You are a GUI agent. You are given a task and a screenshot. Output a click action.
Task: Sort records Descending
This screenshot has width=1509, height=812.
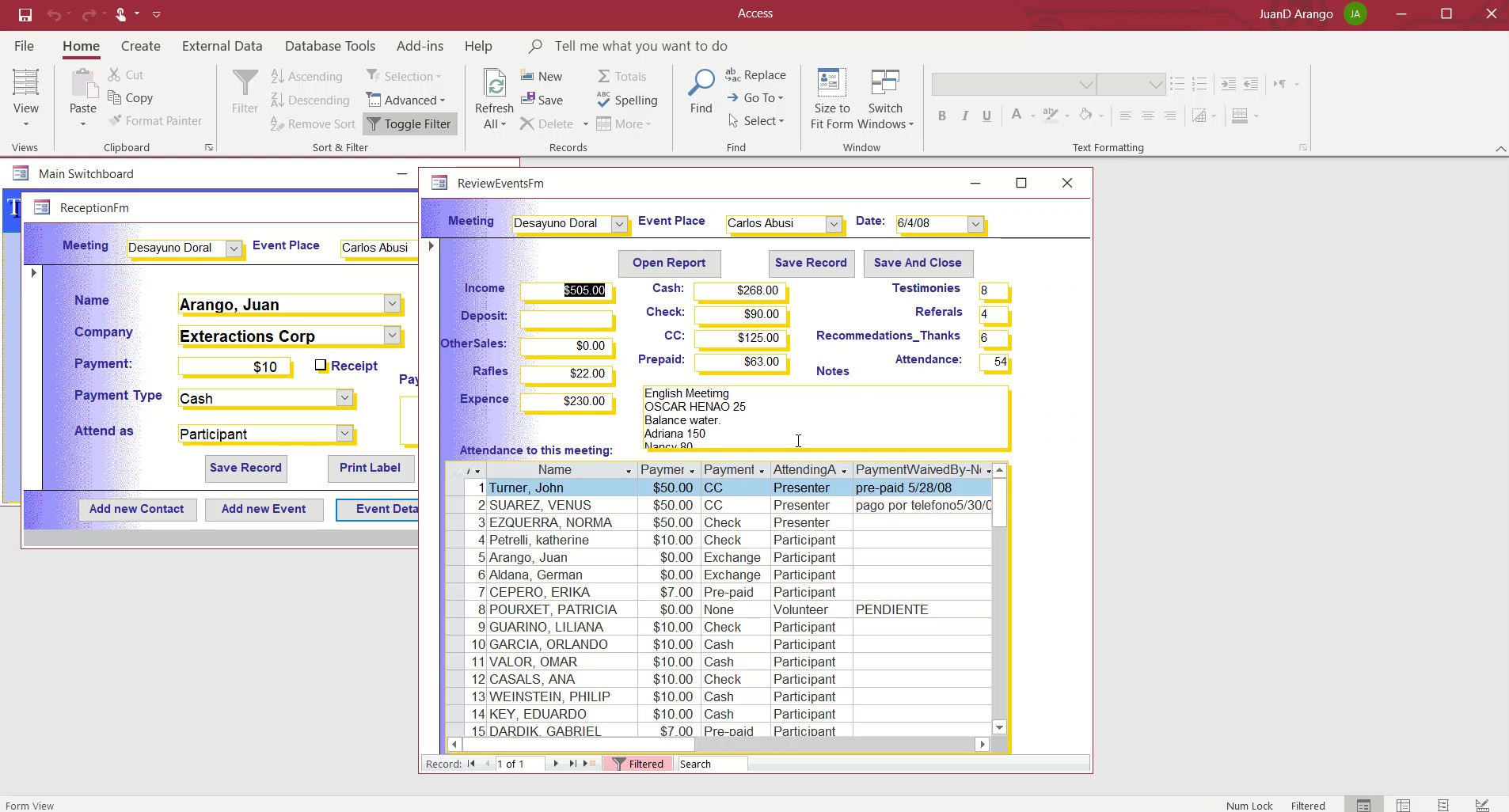tap(310, 101)
